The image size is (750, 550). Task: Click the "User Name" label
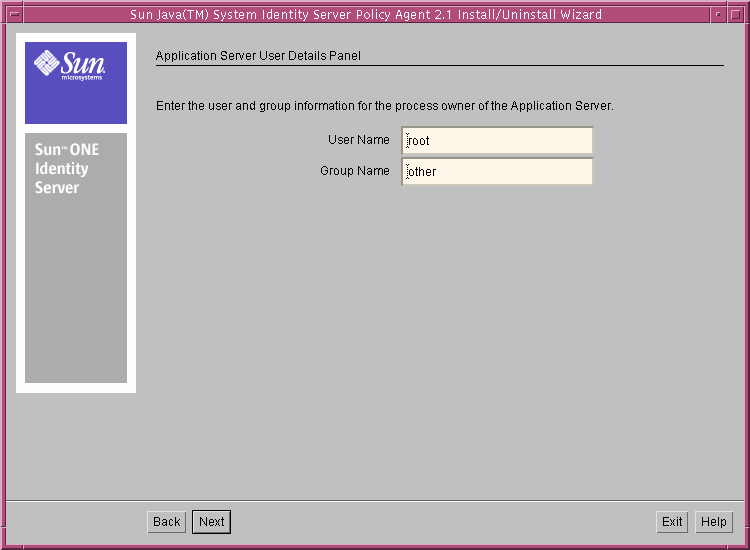pos(359,140)
